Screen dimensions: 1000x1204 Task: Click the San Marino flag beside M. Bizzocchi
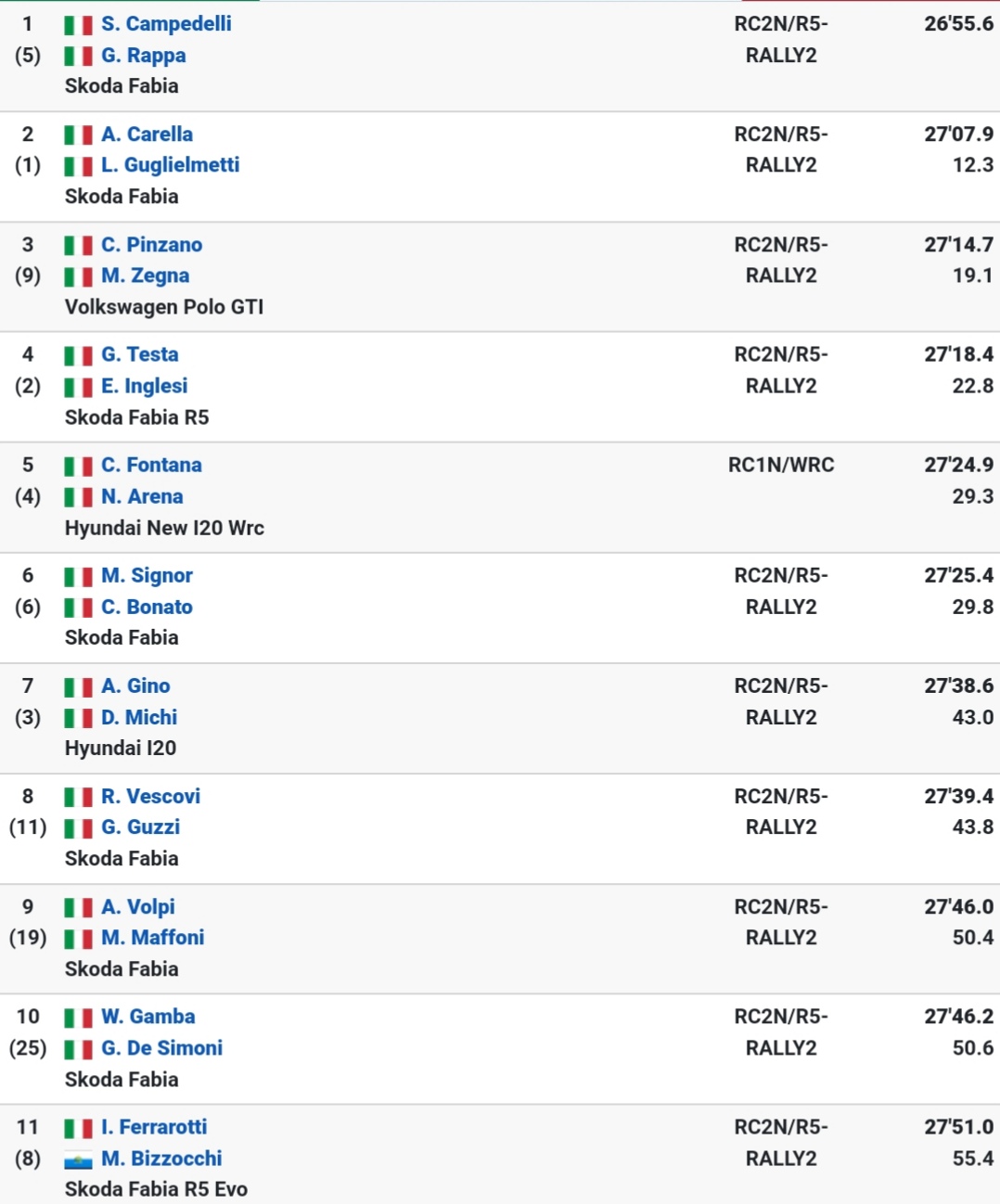[x=78, y=1159]
